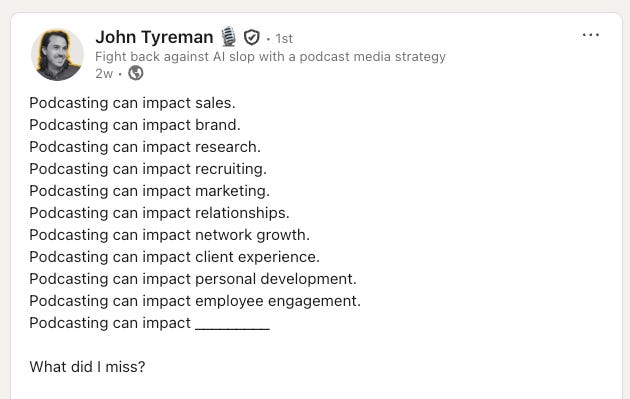The width and height of the screenshot is (630, 399).
Task: Click the line ending with 'marketing.'
Action: click(x=149, y=191)
